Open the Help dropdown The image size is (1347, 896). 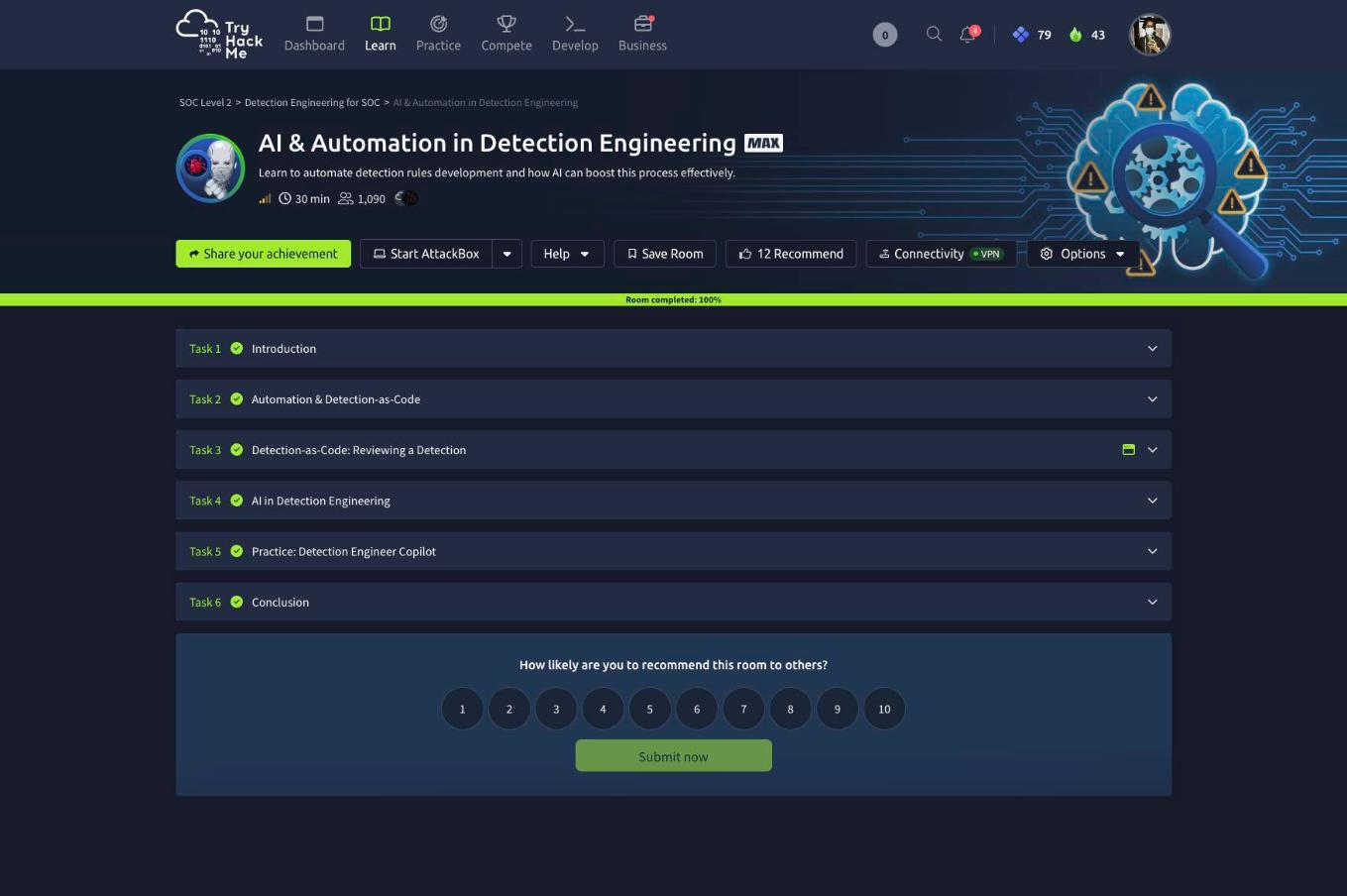point(567,254)
